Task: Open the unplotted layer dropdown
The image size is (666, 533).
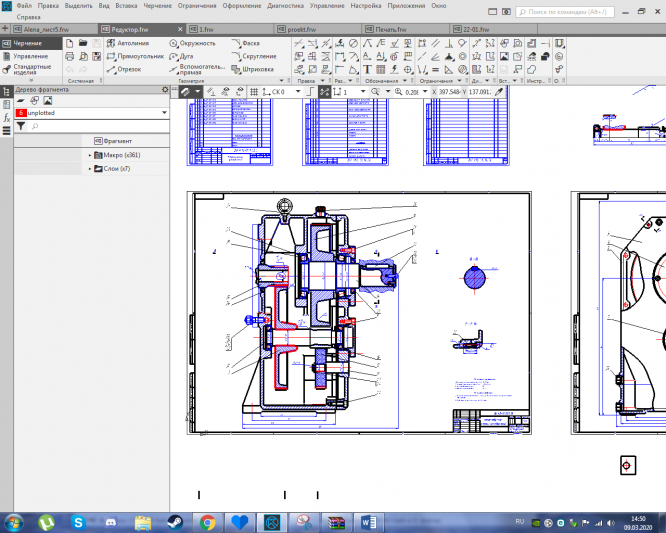Action: click(x=163, y=114)
